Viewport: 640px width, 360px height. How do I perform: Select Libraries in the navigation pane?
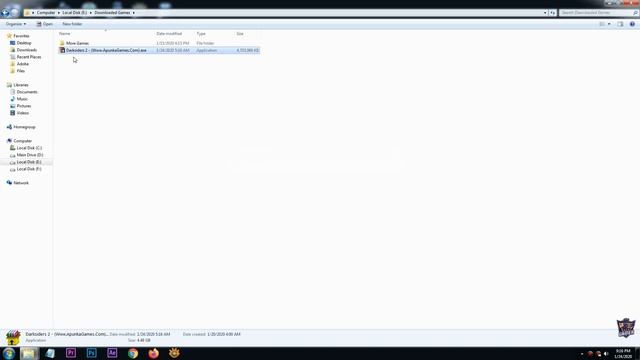21,85
